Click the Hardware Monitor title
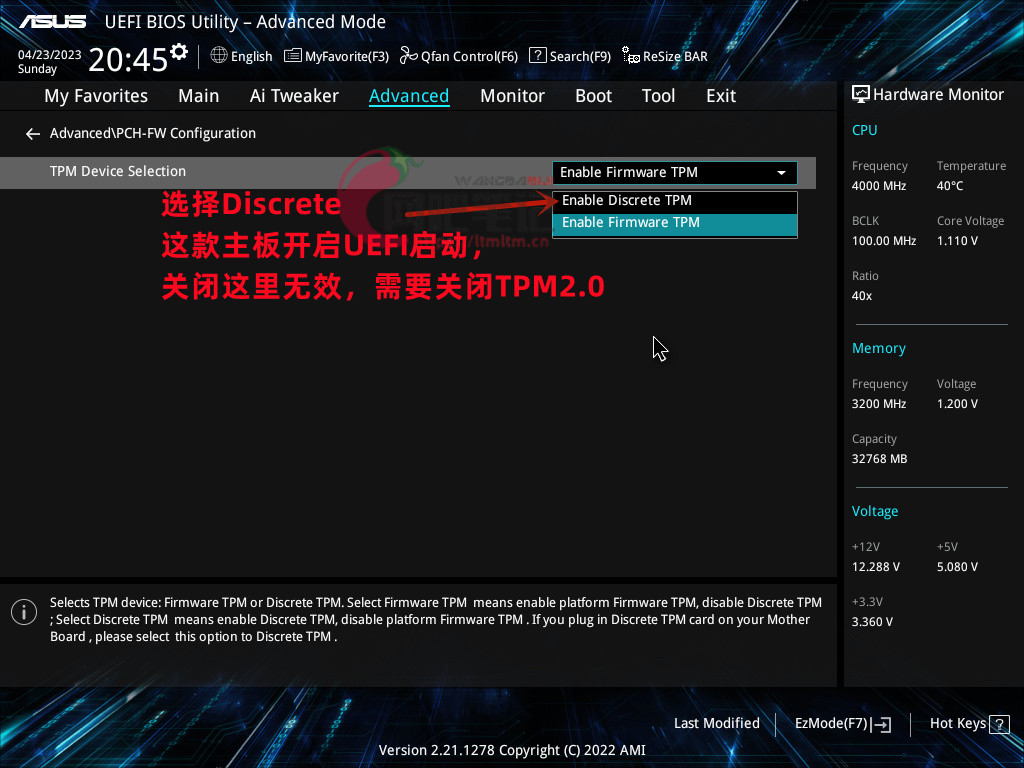The image size is (1024, 768). [938, 95]
